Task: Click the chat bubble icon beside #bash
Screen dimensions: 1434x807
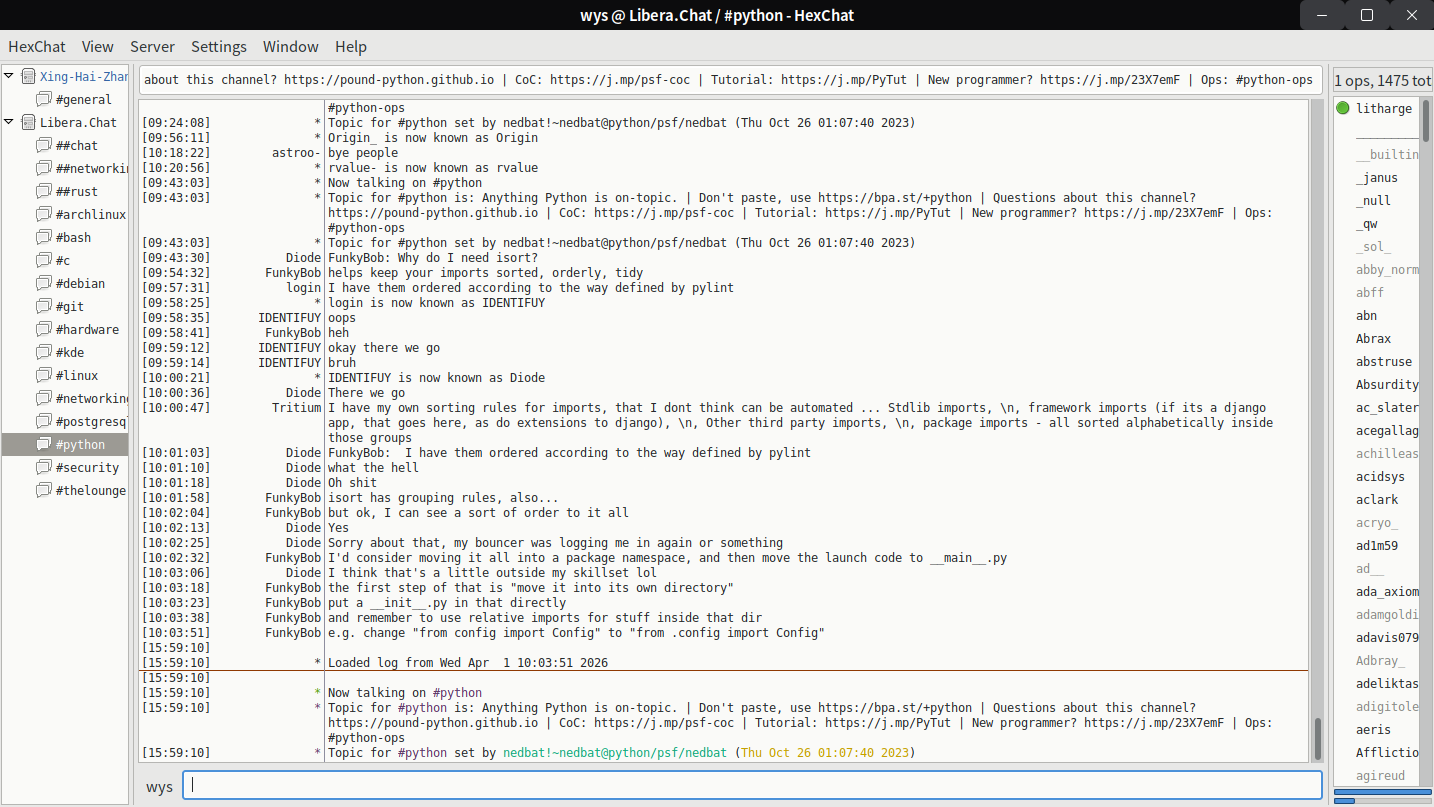Action: point(43,238)
